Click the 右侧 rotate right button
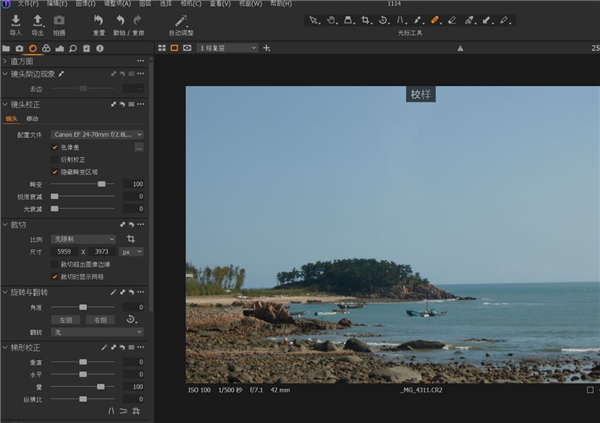 pos(100,320)
